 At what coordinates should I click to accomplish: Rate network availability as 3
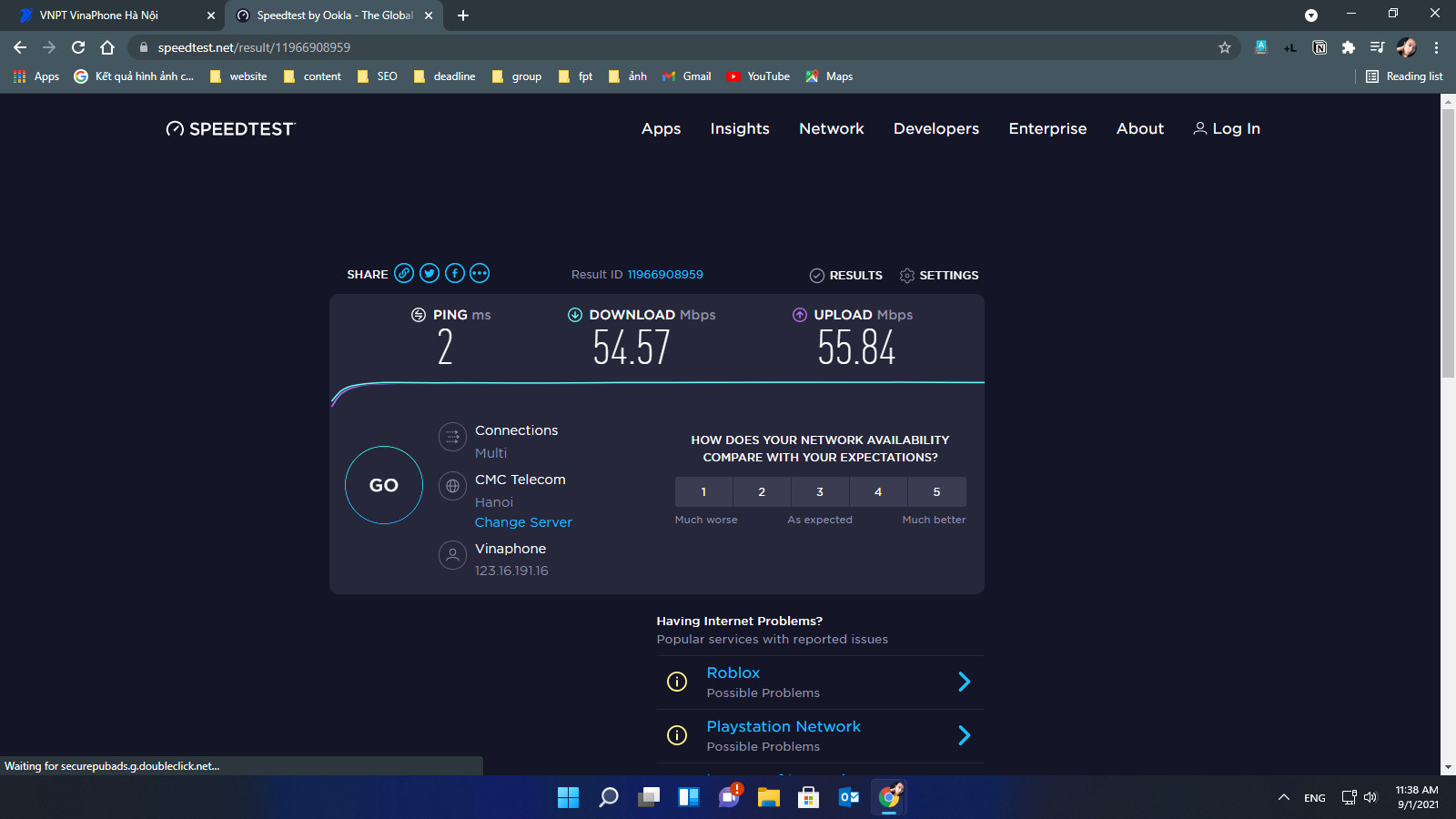point(820,491)
